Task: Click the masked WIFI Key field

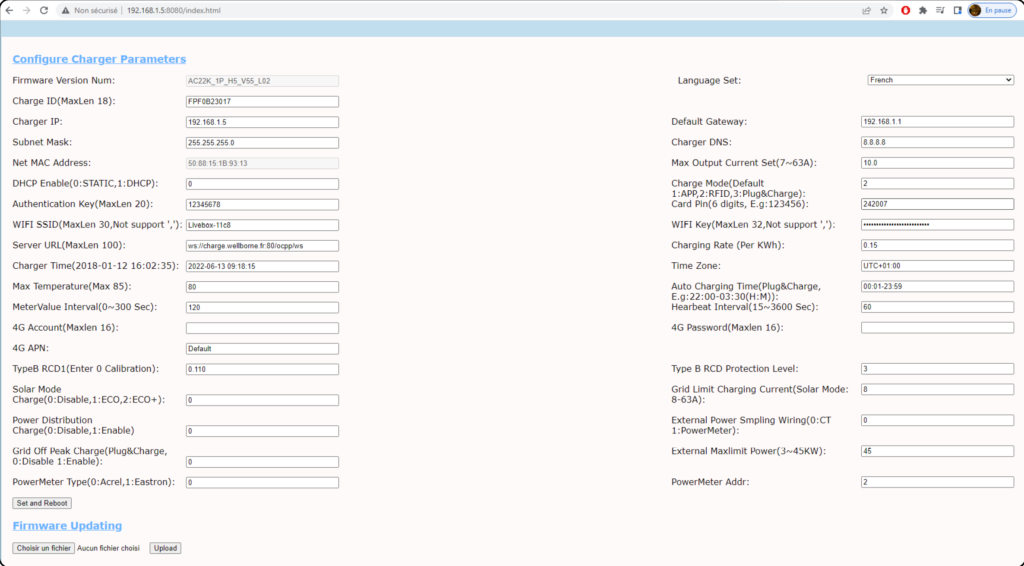Action: point(937,225)
